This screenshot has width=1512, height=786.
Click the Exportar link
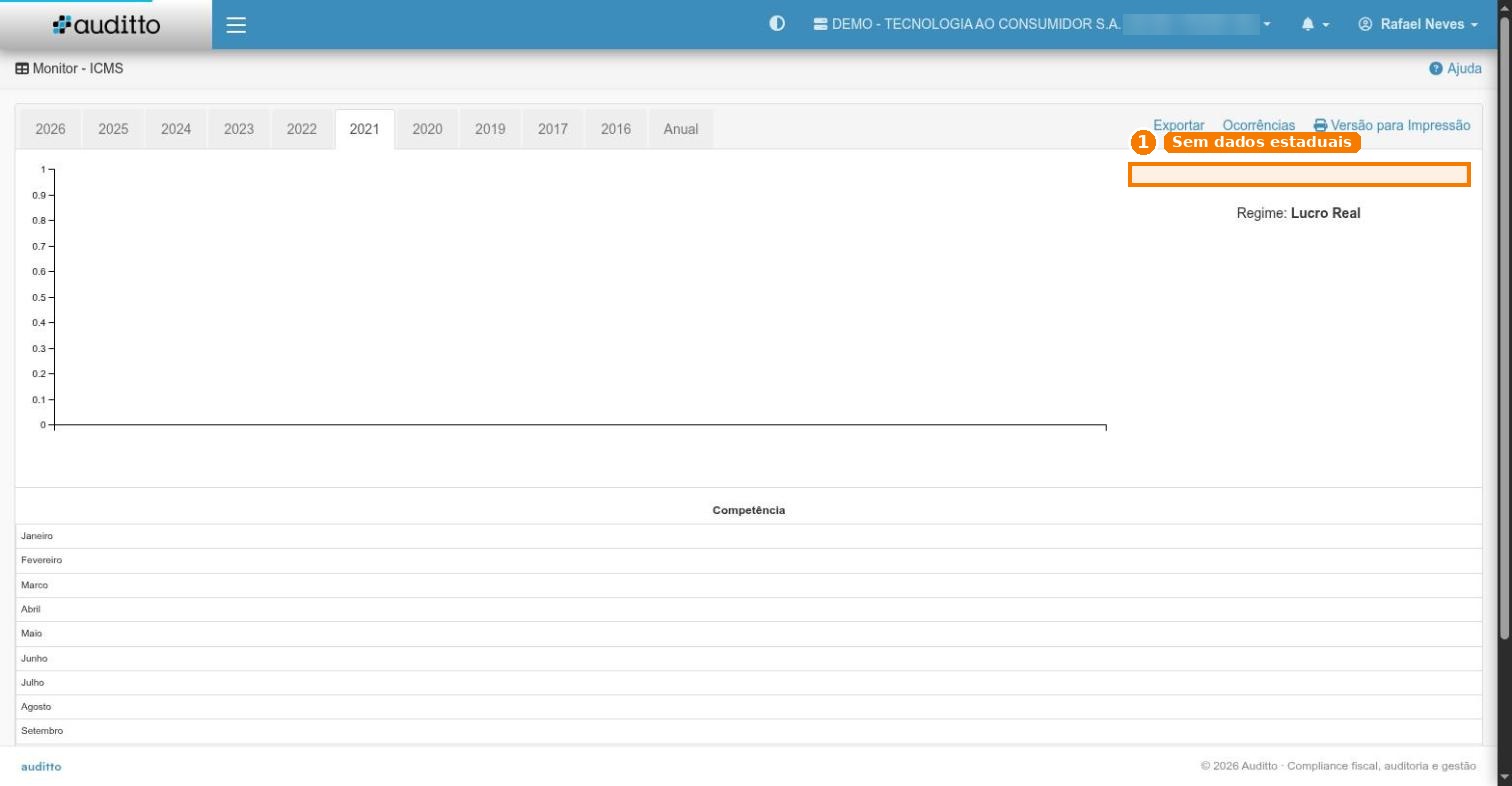coord(1179,125)
